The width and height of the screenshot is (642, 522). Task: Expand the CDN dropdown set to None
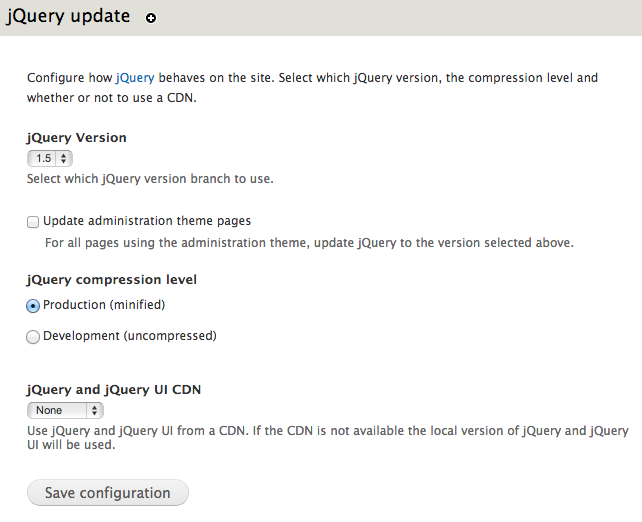(x=64, y=410)
